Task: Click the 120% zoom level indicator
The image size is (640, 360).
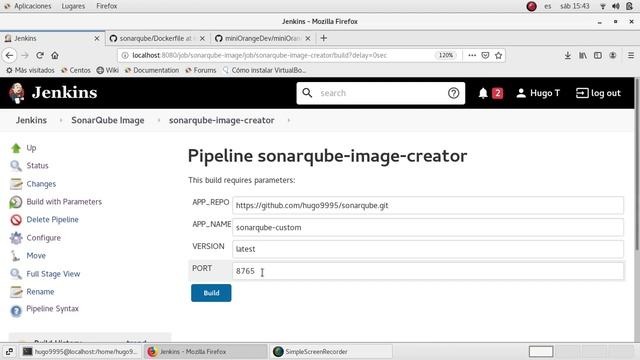Action: point(446,55)
